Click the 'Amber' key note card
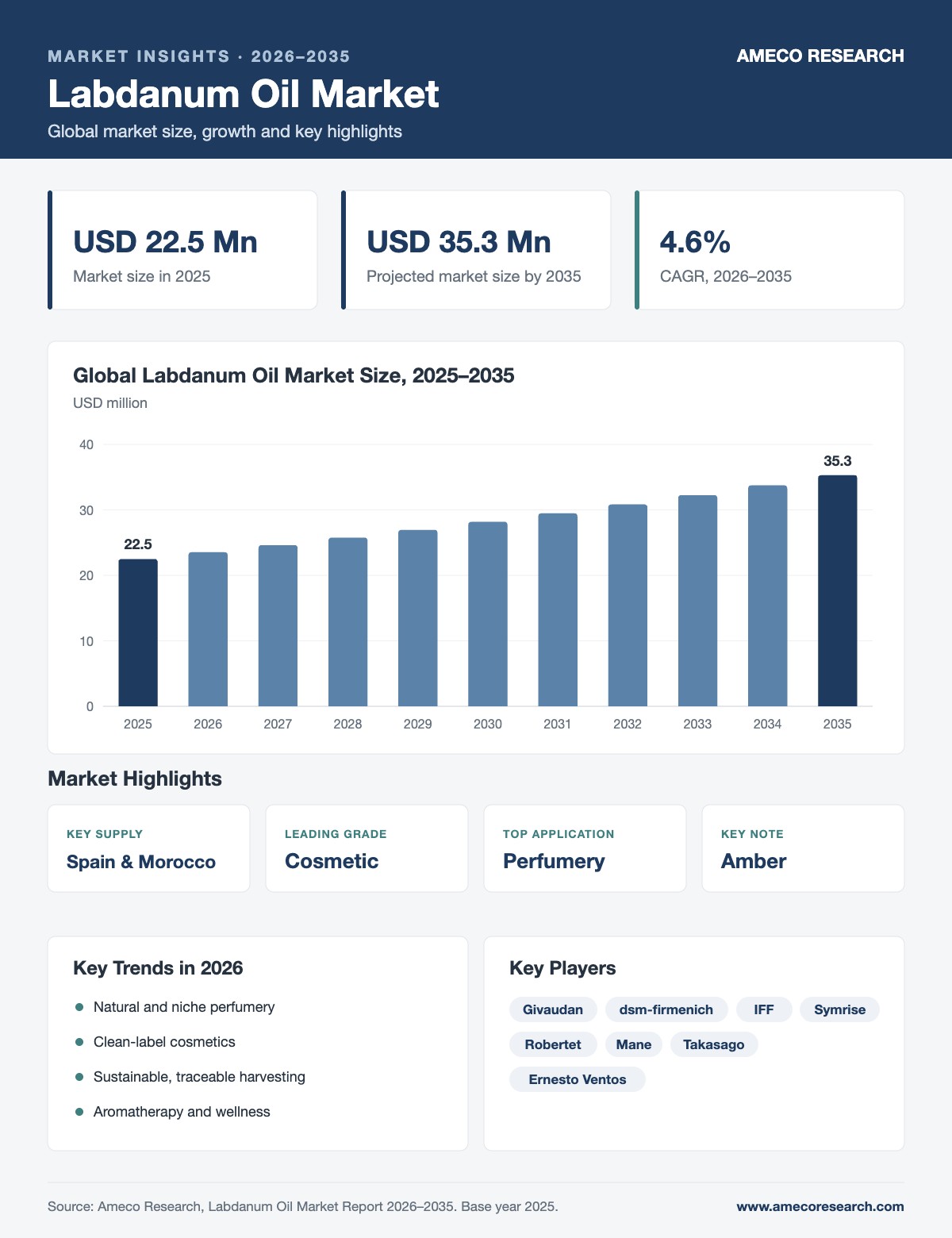The width and height of the screenshot is (952, 1238). [803, 848]
